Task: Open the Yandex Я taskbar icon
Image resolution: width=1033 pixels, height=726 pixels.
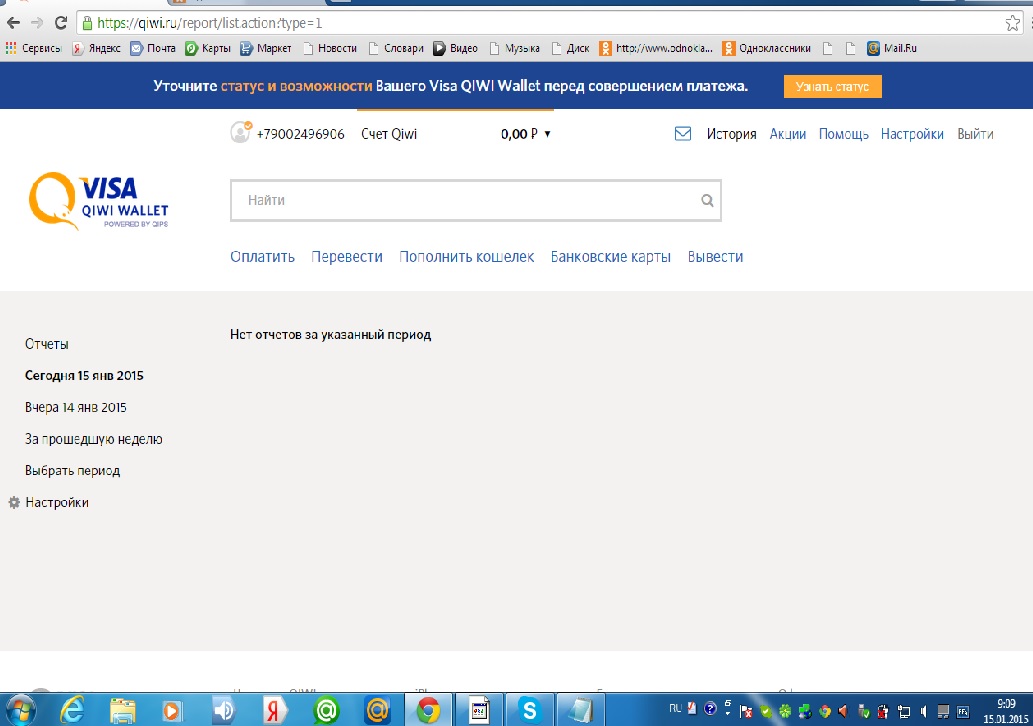Action: pyautogui.click(x=275, y=710)
